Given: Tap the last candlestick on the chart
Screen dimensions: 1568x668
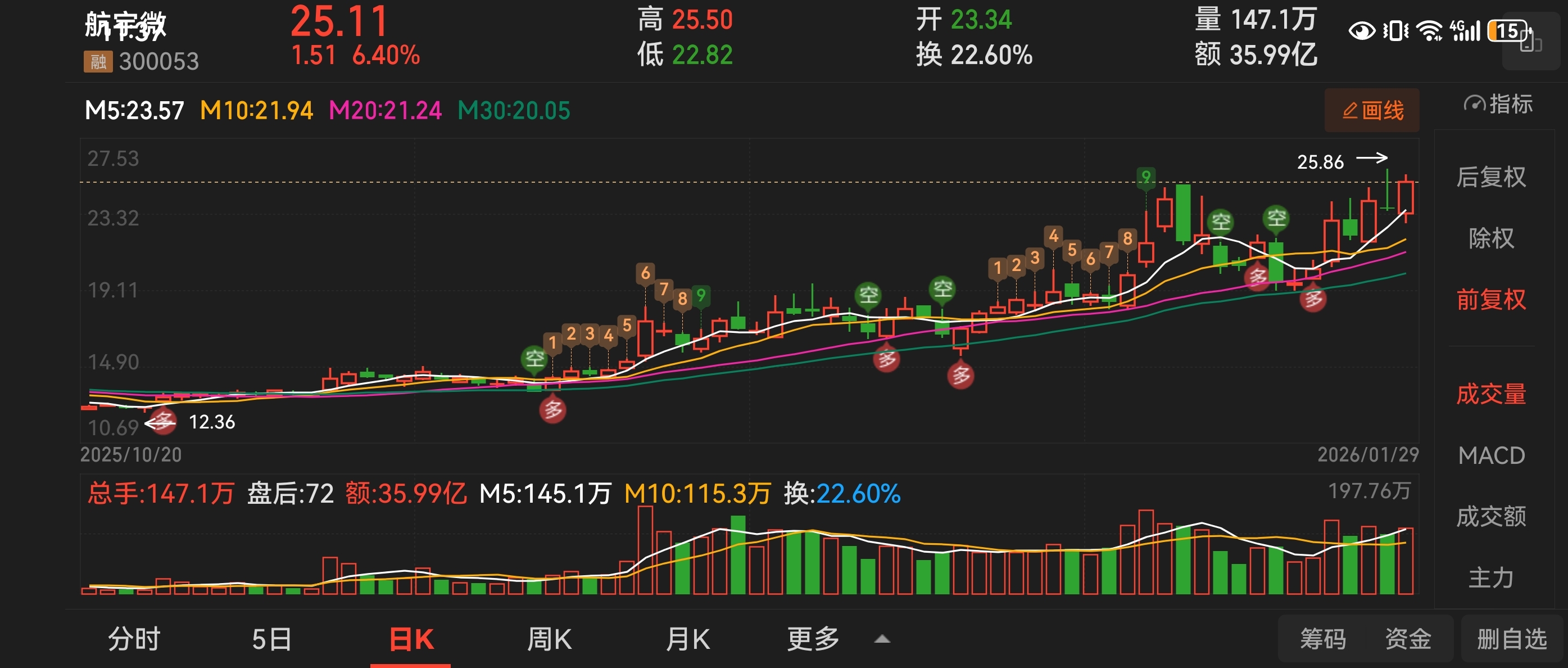Looking at the screenshot, I should click(1406, 198).
